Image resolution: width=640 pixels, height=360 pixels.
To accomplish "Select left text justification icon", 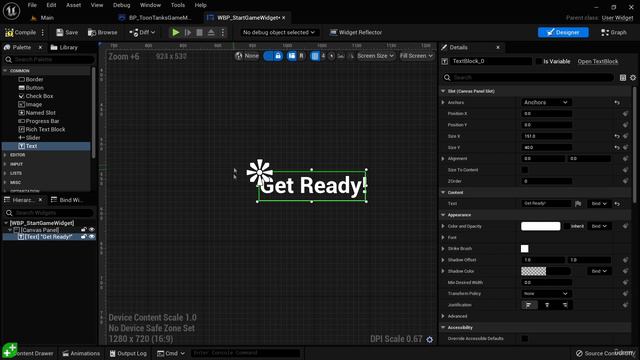I will click(529, 305).
